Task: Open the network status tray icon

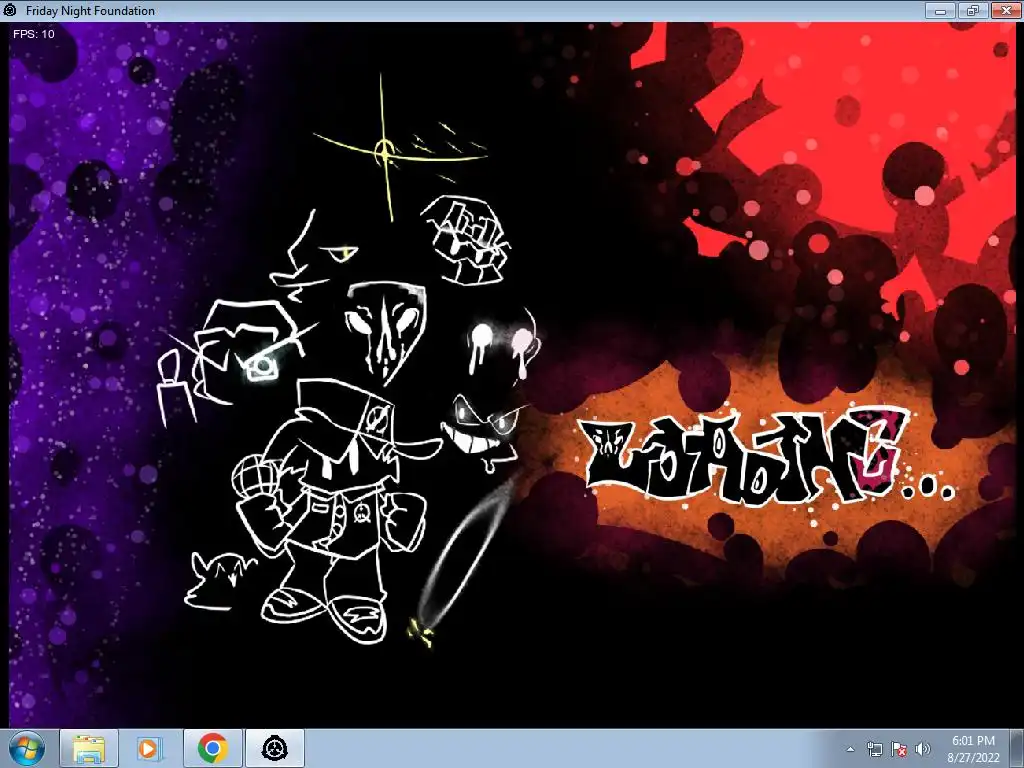Action: tap(874, 749)
